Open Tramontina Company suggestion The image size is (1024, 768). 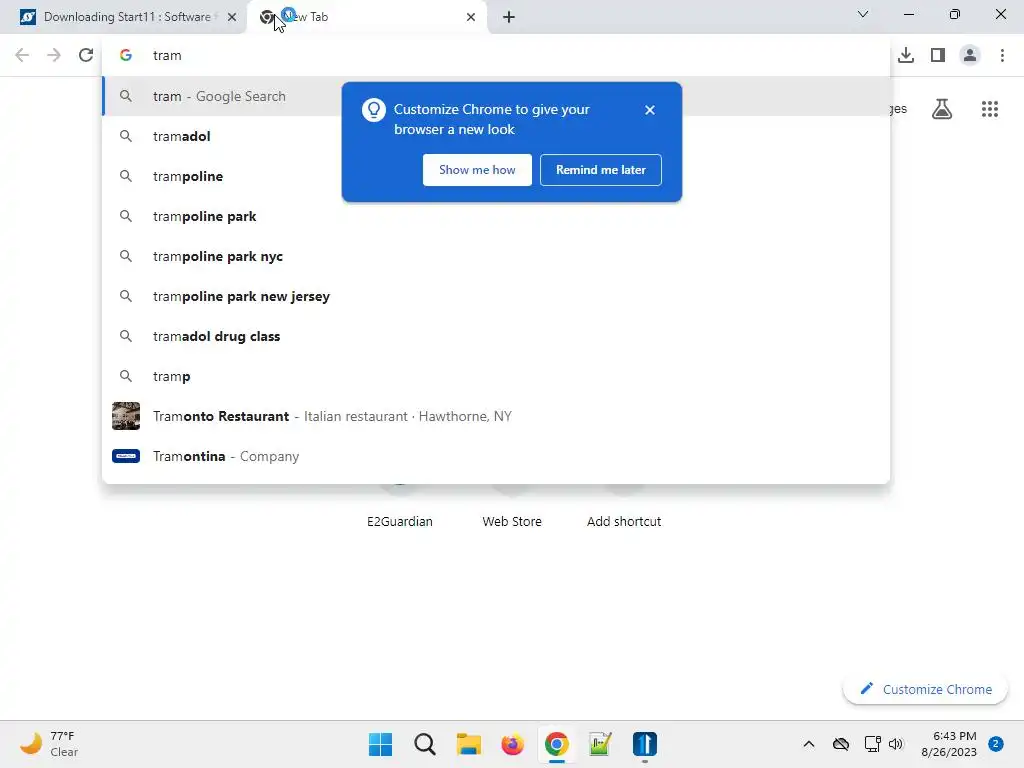[x=496, y=456]
